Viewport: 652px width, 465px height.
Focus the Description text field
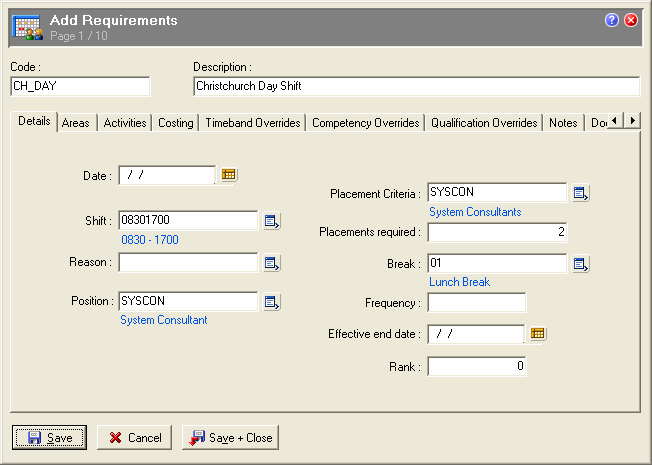415,86
